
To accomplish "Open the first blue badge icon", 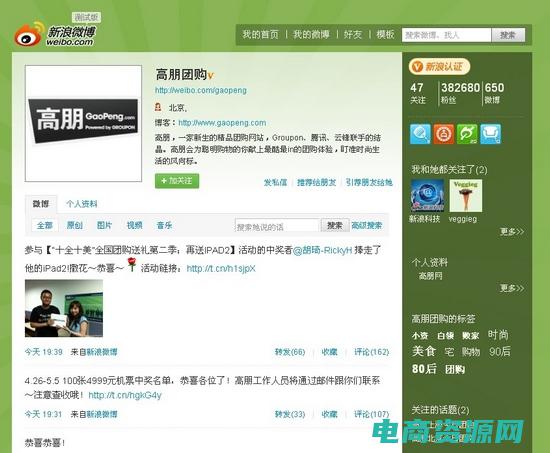I will point(420,134).
